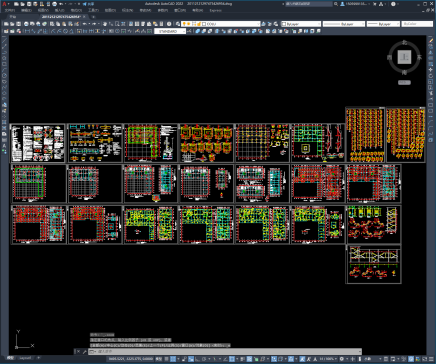Screen dimensions: 436x364
Task: Select the Line tool in Draw toolbar
Action: pyautogui.click(x=4, y=40)
